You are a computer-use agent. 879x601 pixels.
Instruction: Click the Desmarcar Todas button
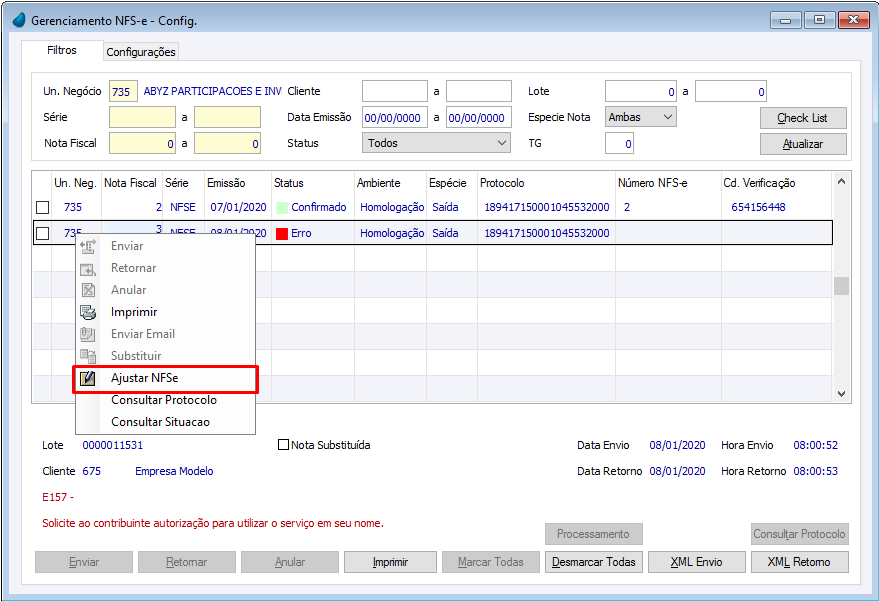(x=594, y=562)
